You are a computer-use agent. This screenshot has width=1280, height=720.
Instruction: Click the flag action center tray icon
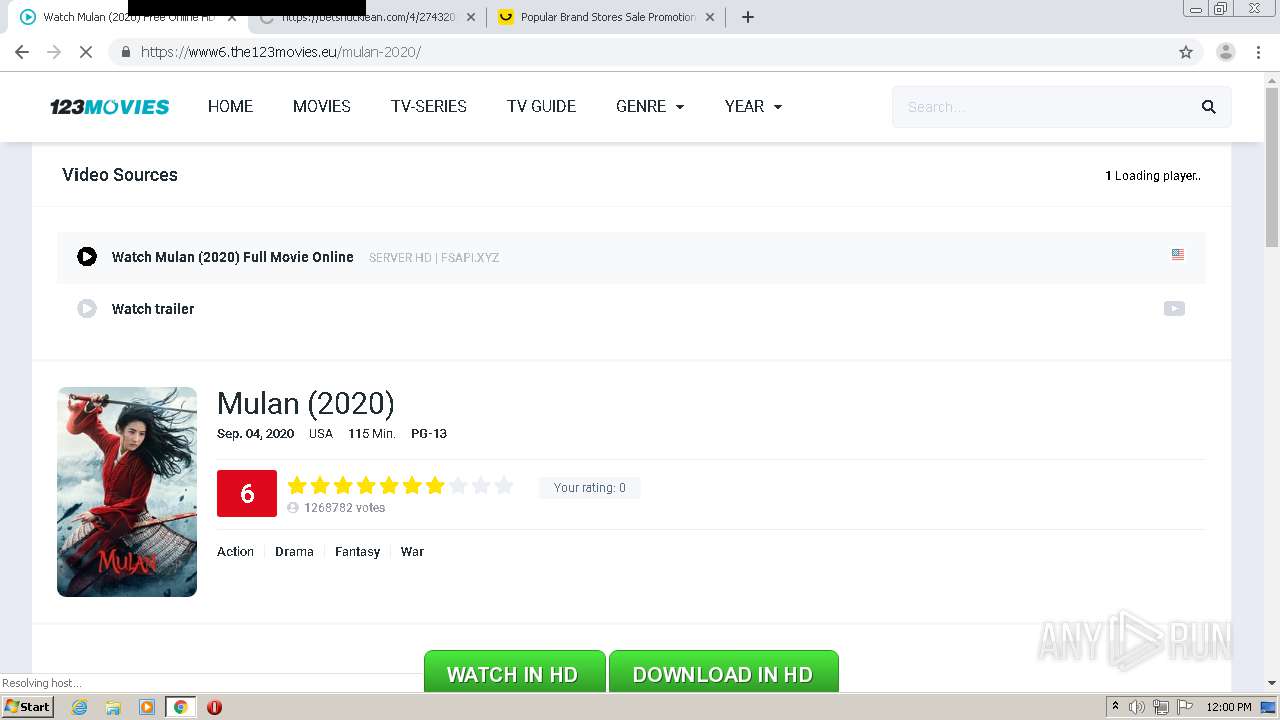coord(1184,707)
